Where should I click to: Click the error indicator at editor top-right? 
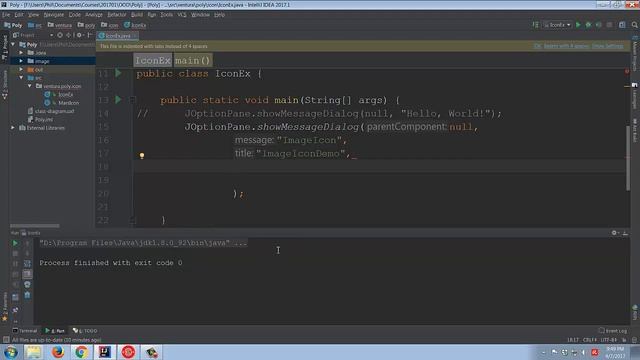(627, 71)
